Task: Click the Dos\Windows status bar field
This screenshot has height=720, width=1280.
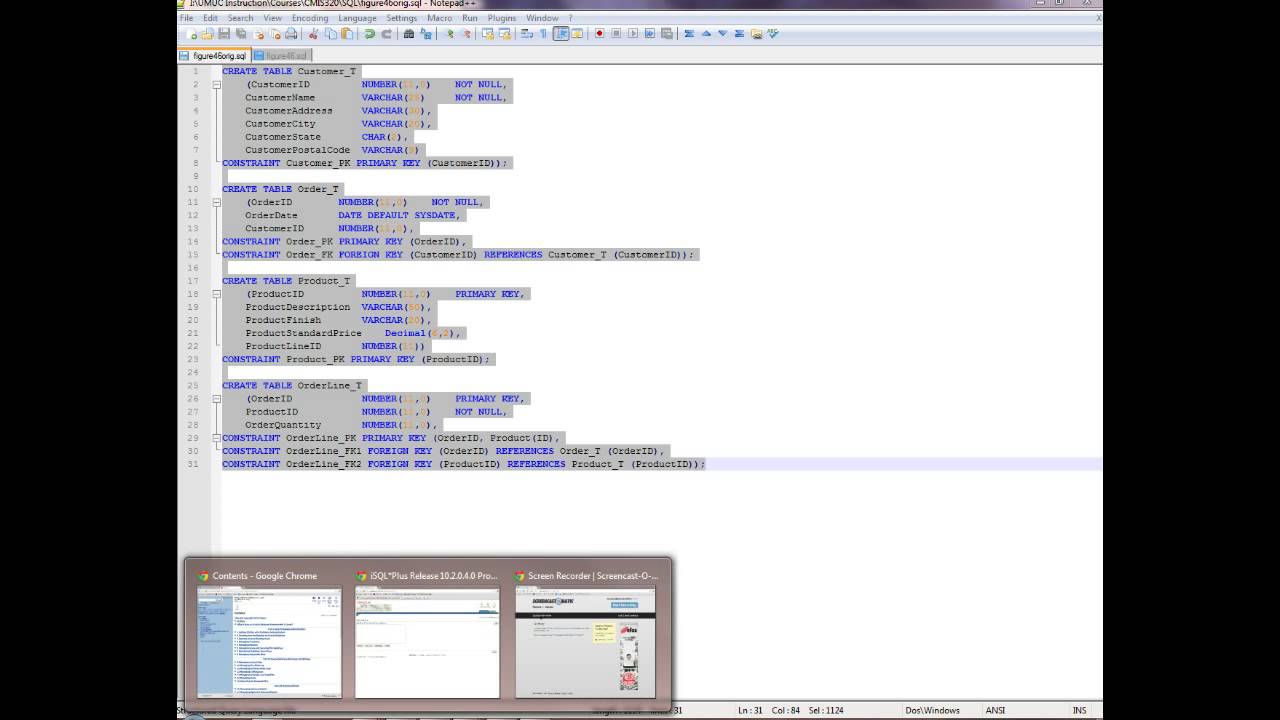Action: (x=932, y=710)
